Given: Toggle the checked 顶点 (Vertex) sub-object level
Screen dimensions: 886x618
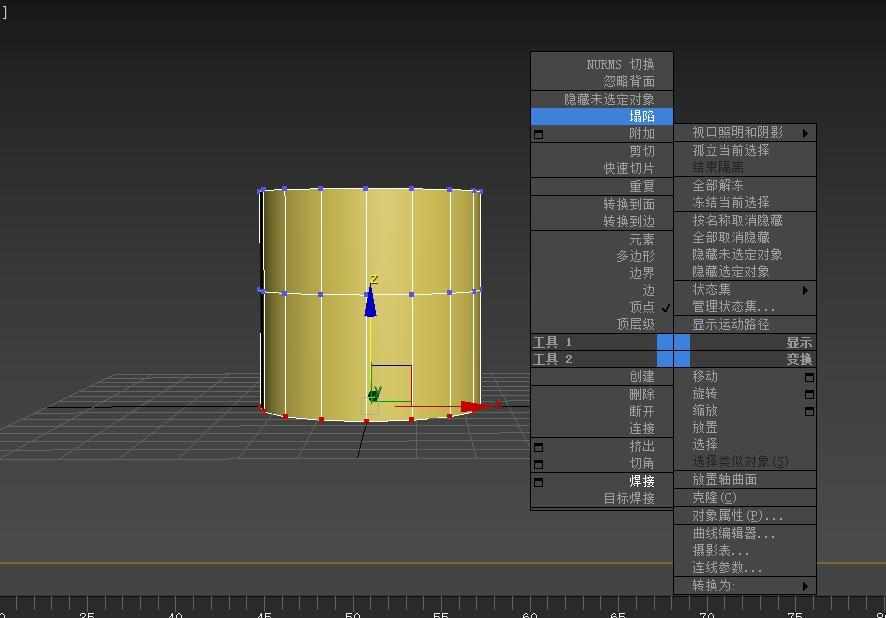Looking at the screenshot, I should (x=641, y=307).
